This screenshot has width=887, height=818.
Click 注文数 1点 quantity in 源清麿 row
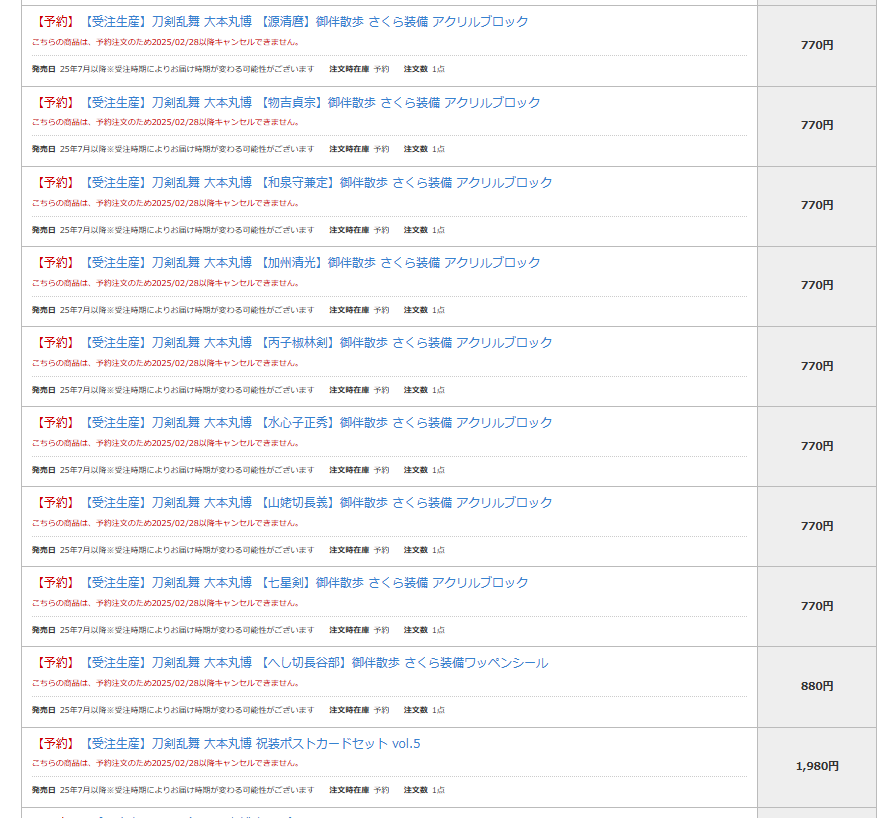pos(424,69)
